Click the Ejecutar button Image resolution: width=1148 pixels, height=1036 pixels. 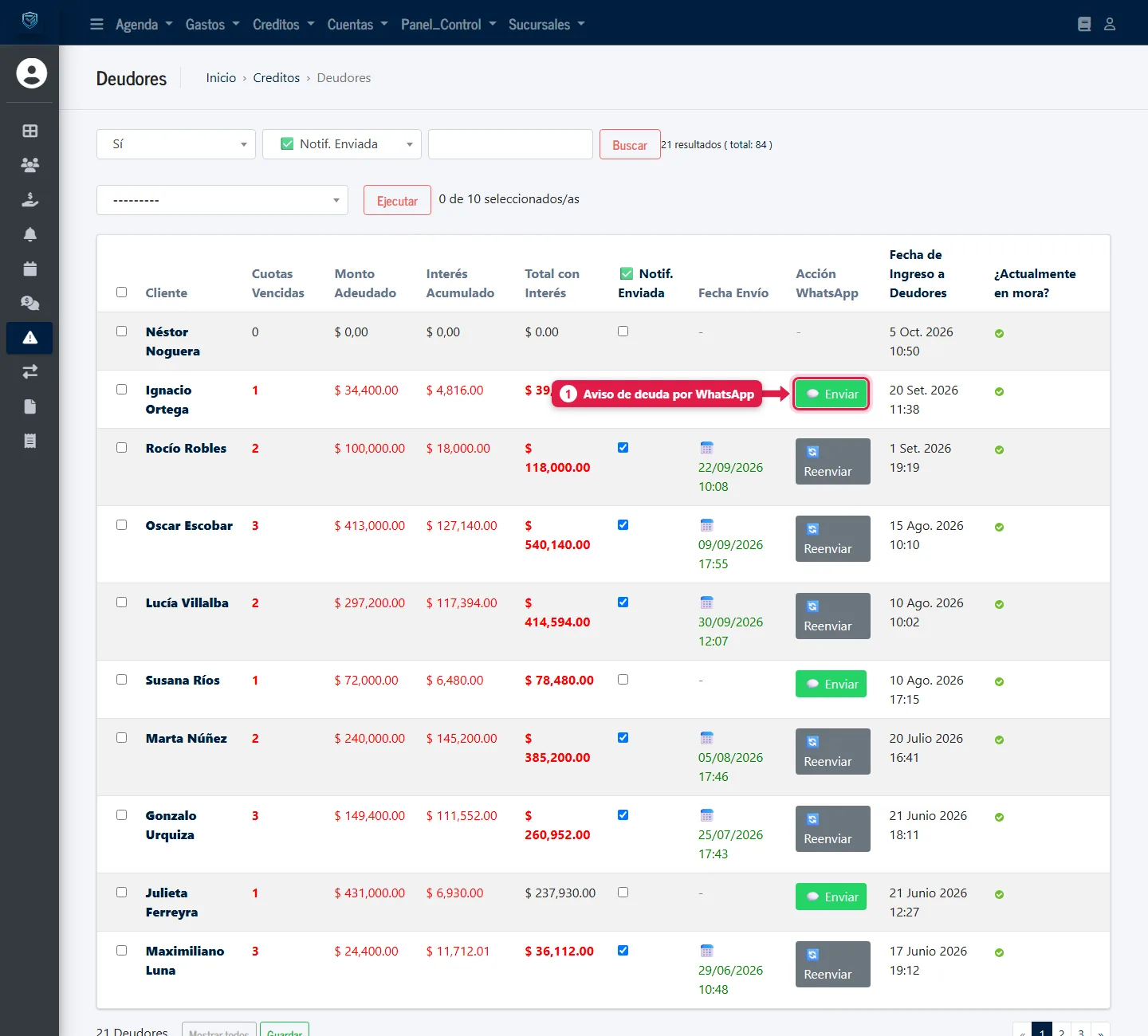[397, 201]
